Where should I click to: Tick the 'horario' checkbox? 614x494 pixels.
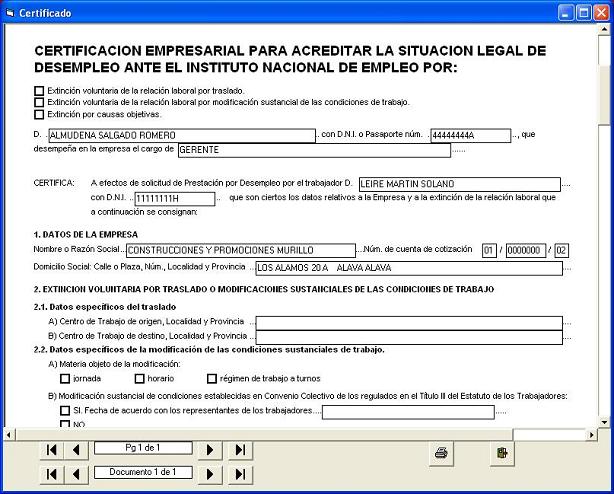pos(139,379)
